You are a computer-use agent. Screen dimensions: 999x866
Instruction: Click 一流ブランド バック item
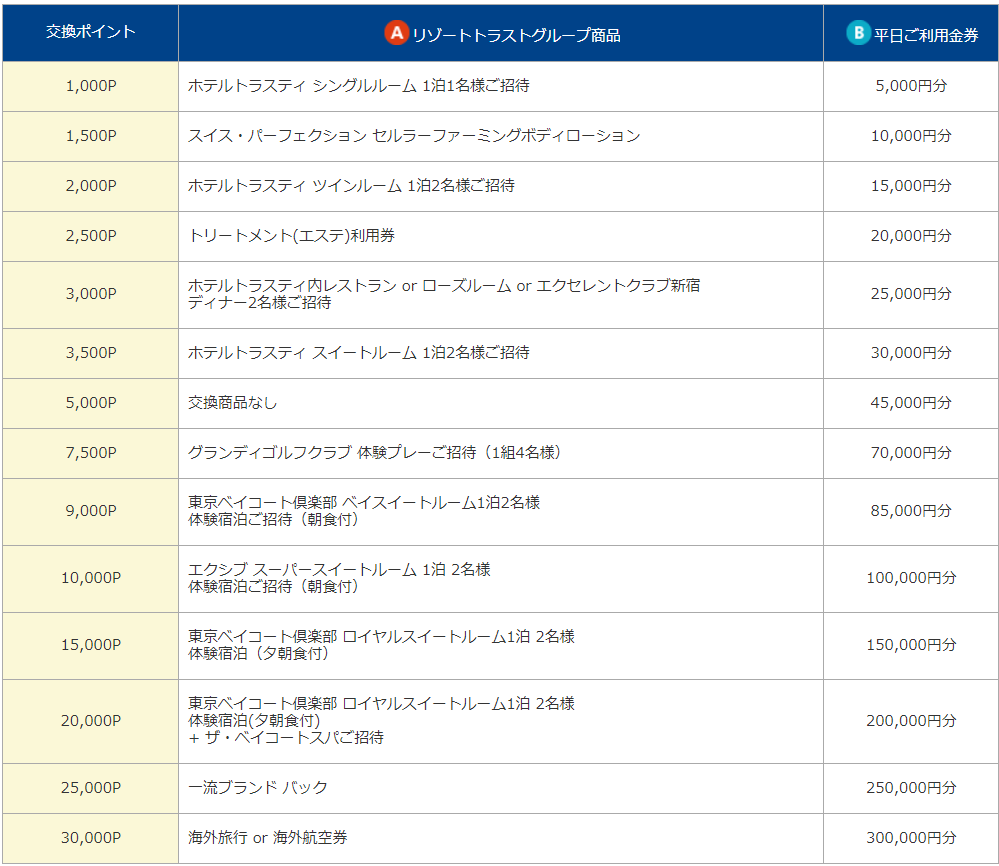(x=258, y=788)
